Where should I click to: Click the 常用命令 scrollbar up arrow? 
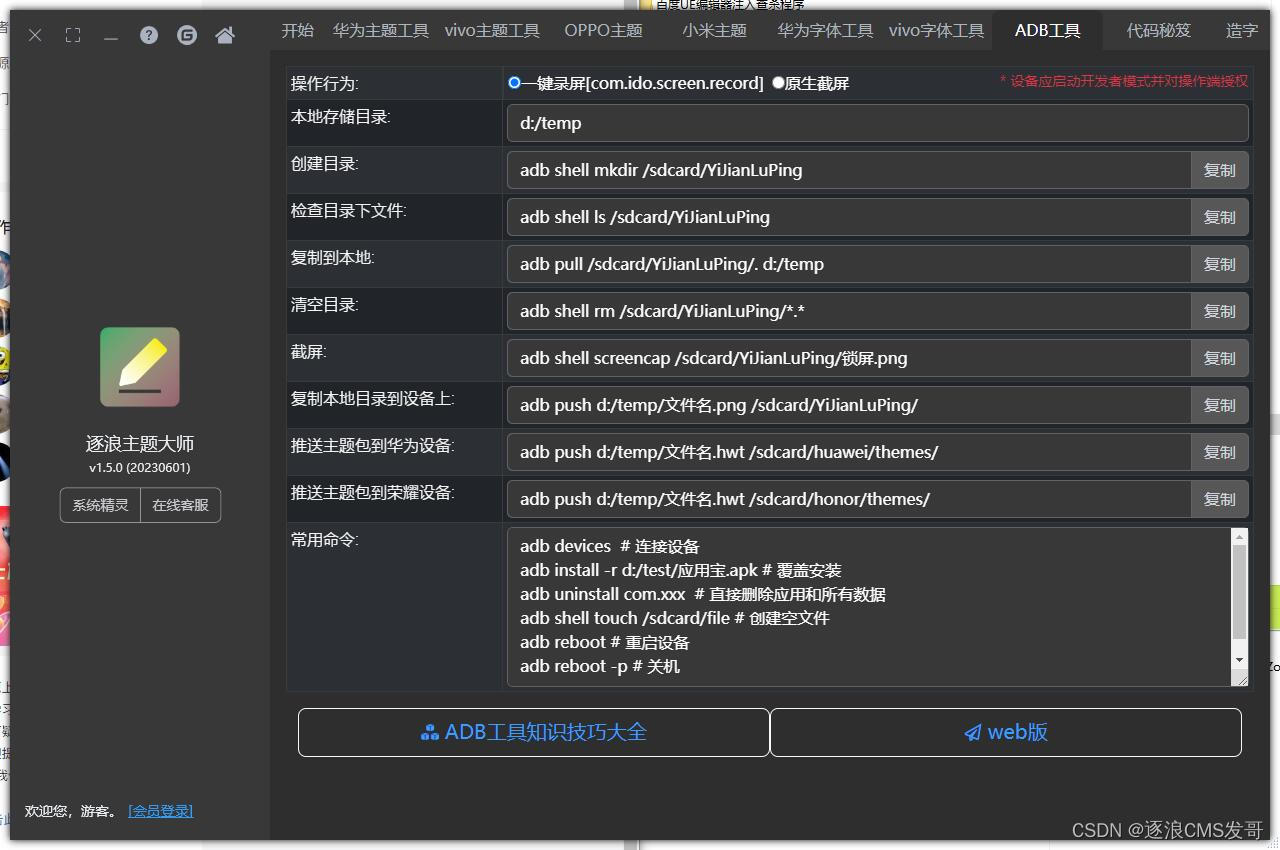[x=1240, y=537]
